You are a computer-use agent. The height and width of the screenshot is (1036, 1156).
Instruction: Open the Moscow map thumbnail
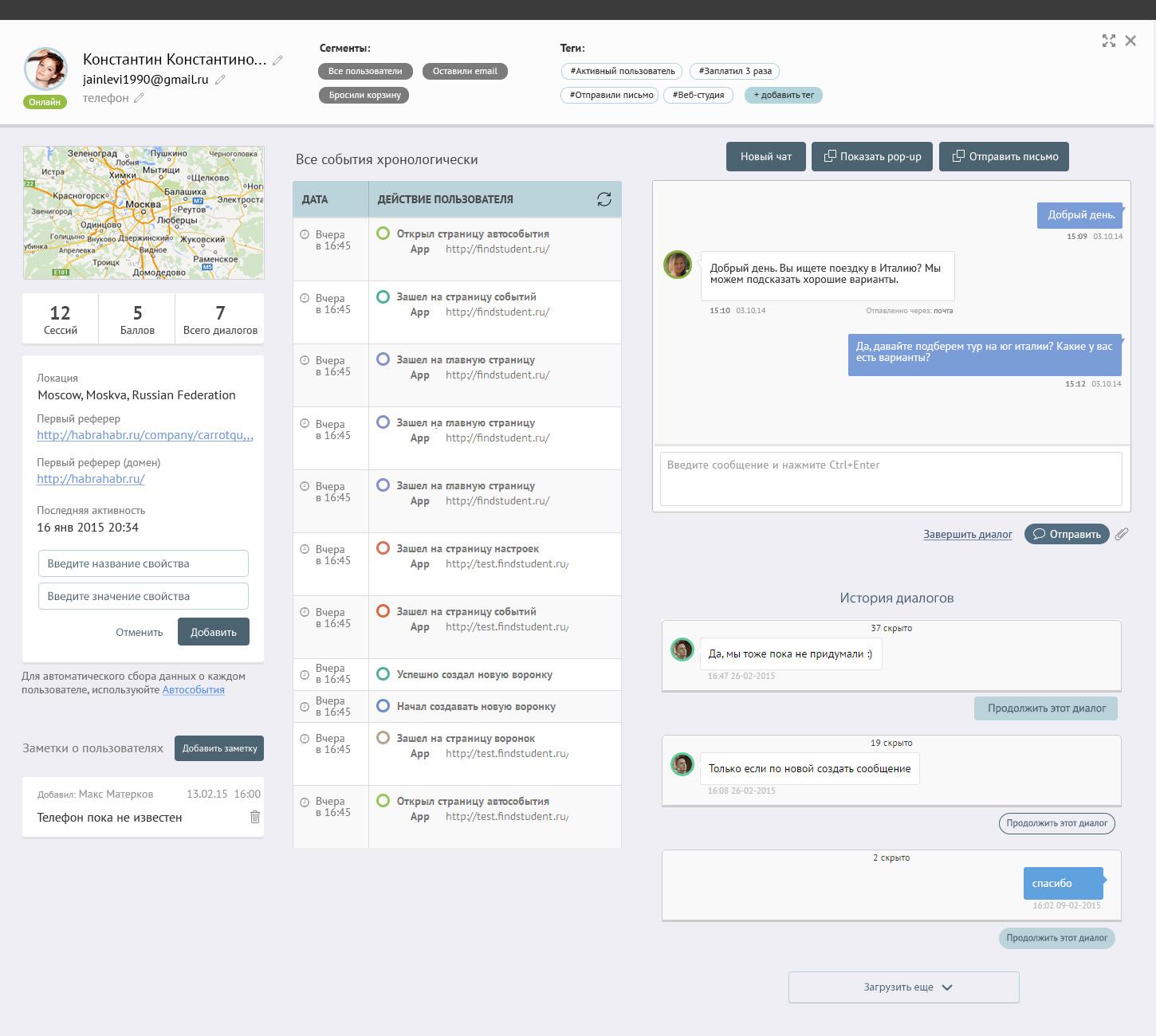coord(144,213)
